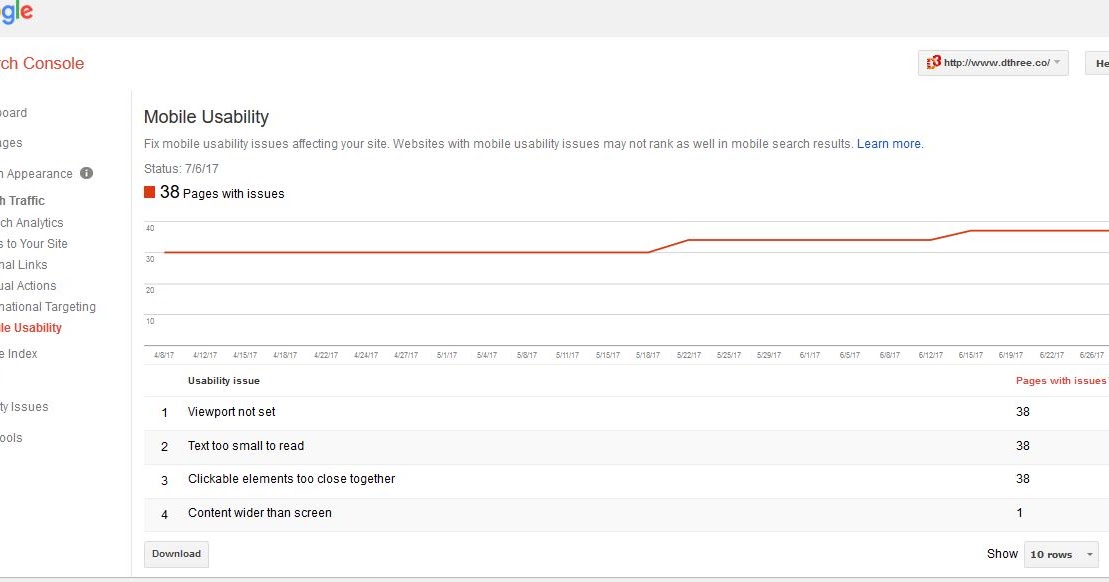Click the info icon beside Search Appearance
The image size is (1109, 582).
pyautogui.click(x=86, y=173)
